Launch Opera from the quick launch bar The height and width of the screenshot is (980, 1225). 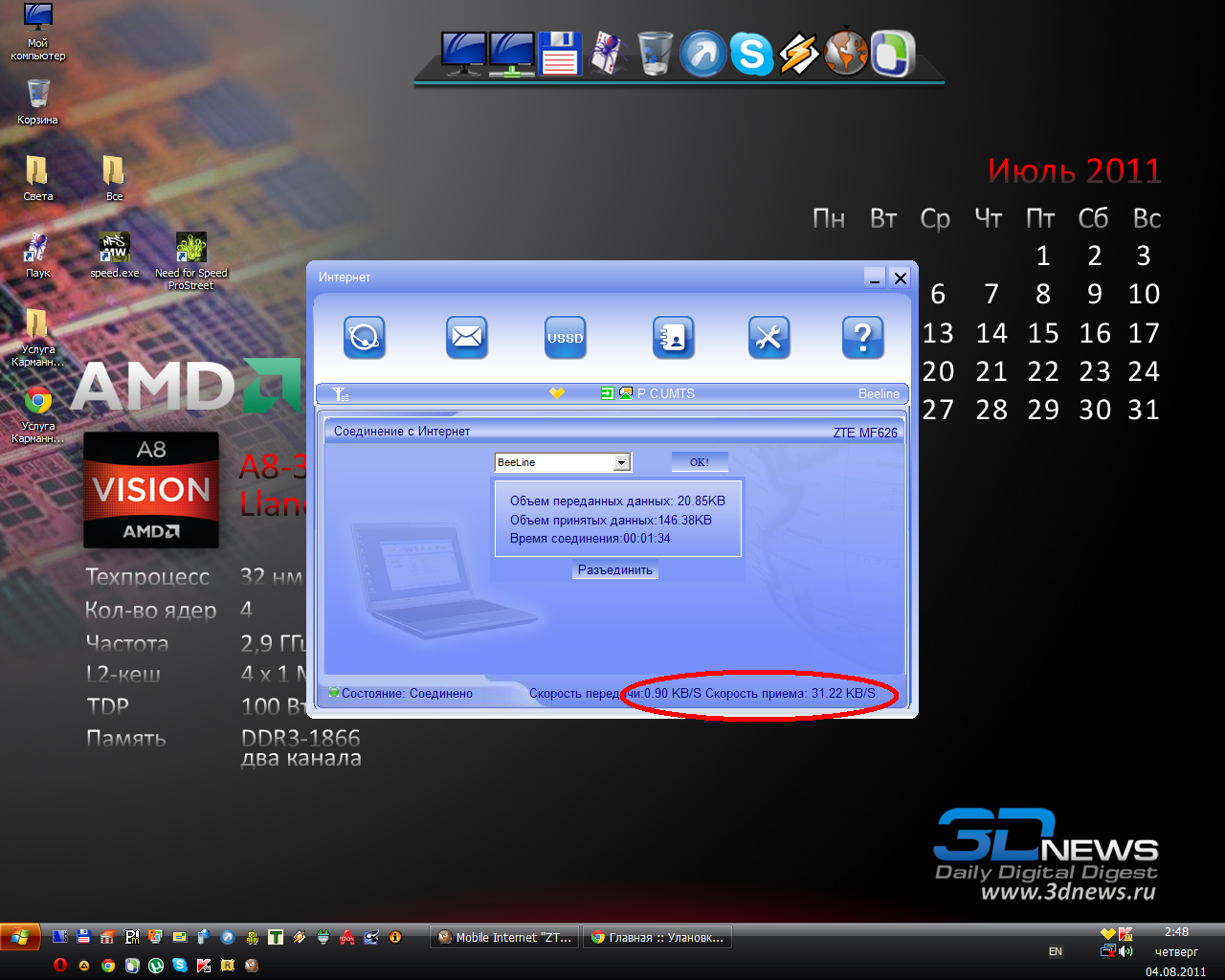(60, 966)
